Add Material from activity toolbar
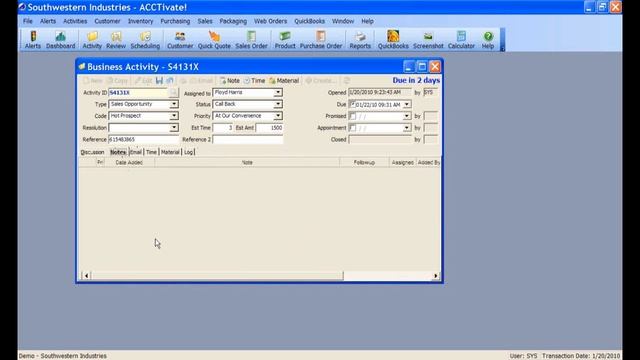This screenshot has width=640, height=360. (284, 81)
